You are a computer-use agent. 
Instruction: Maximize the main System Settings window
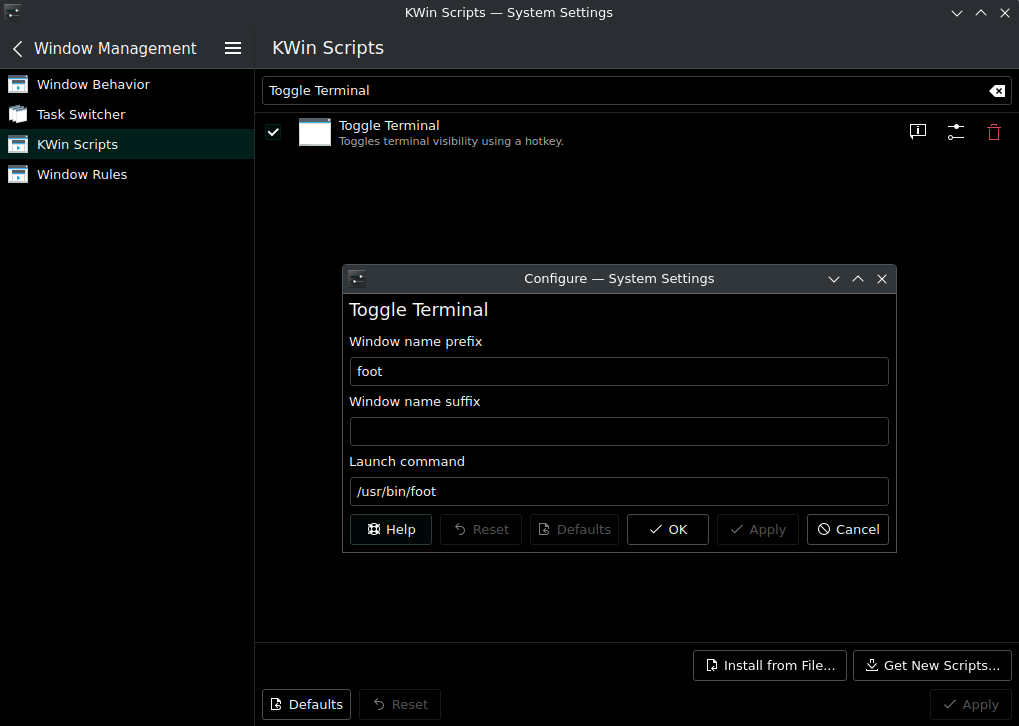(981, 13)
